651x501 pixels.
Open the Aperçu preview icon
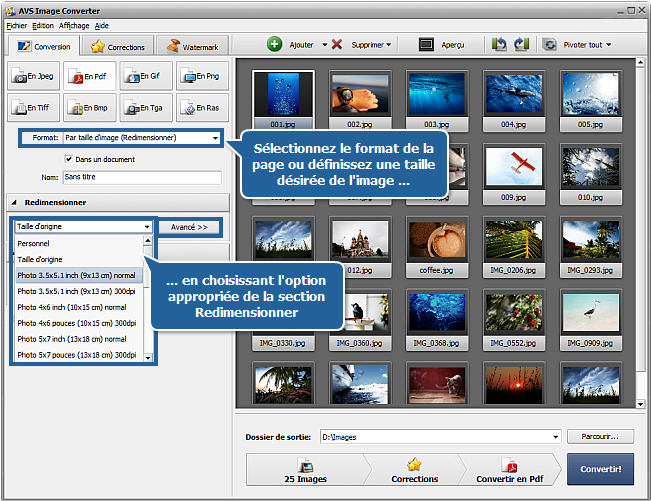click(x=426, y=45)
